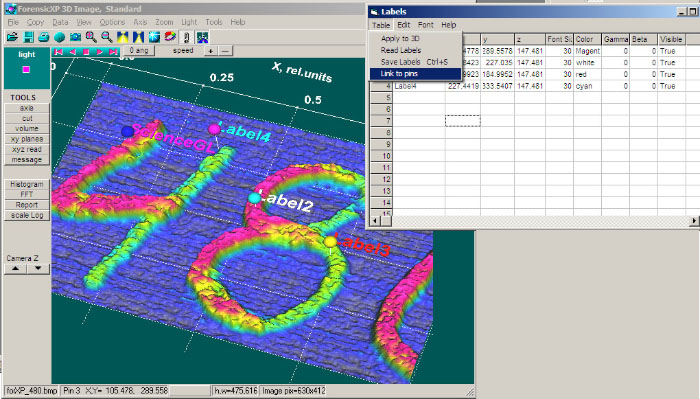Click the open folder icon in toolbar

coord(12,37)
